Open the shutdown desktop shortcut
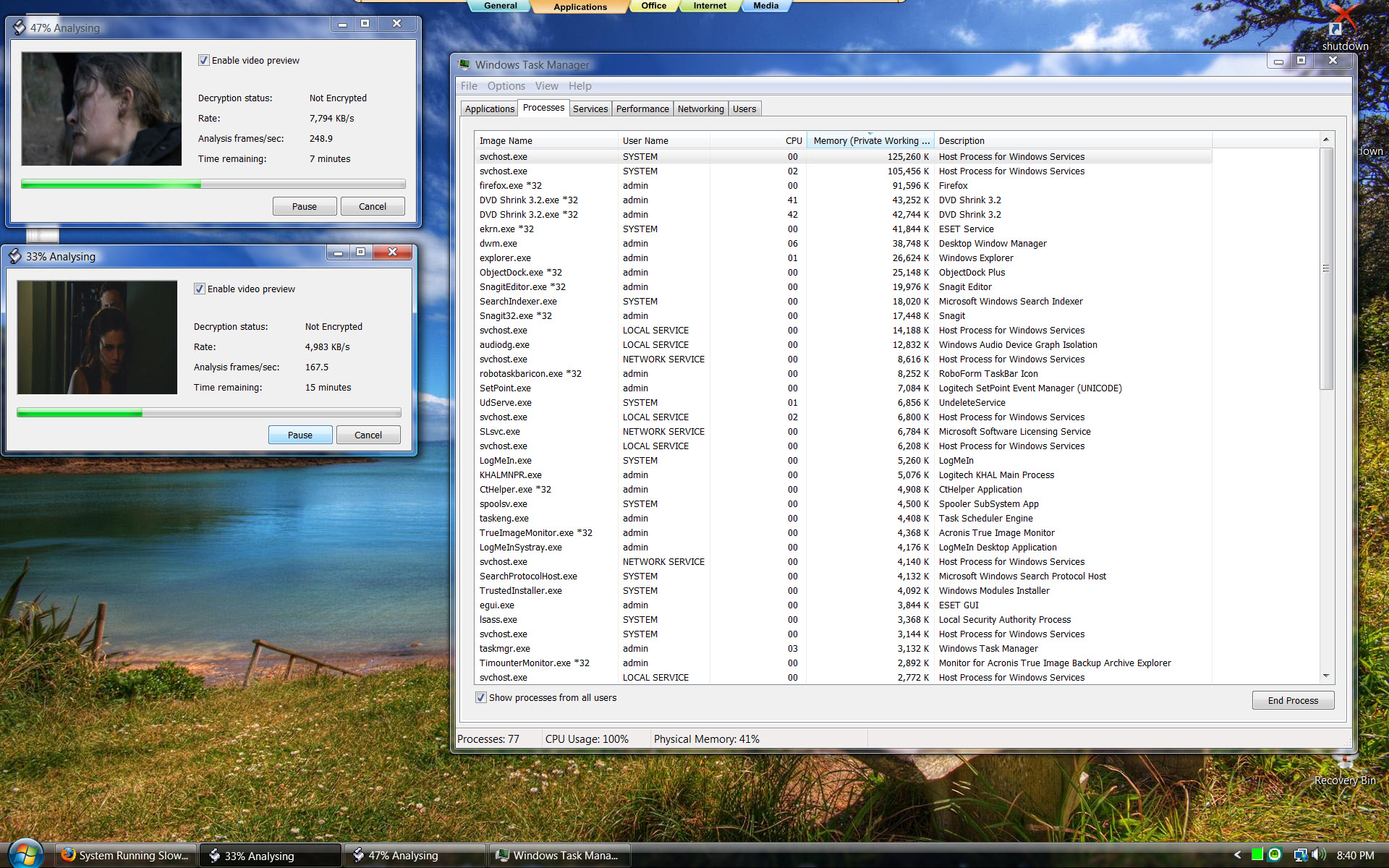The width and height of the screenshot is (1389, 868). point(1344,29)
